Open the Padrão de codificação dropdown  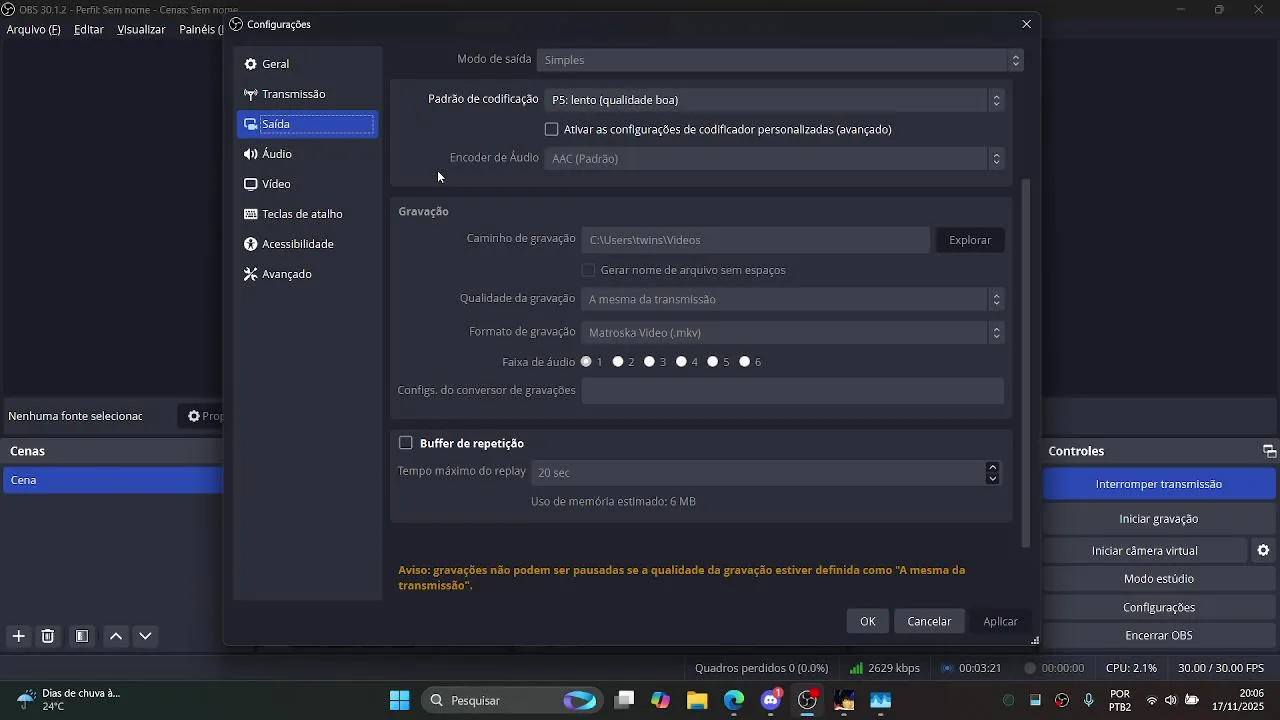pyautogui.click(x=774, y=100)
